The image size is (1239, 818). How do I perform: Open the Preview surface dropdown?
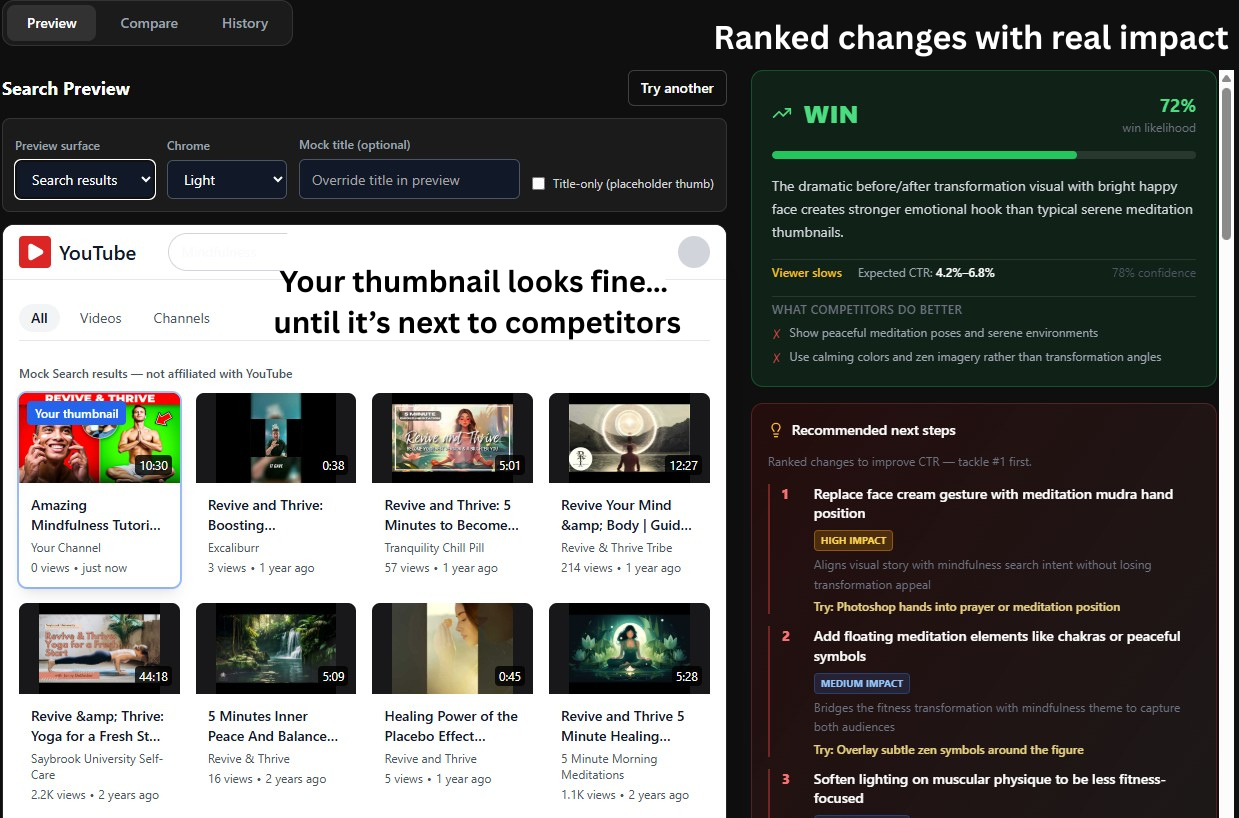(84, 179)
